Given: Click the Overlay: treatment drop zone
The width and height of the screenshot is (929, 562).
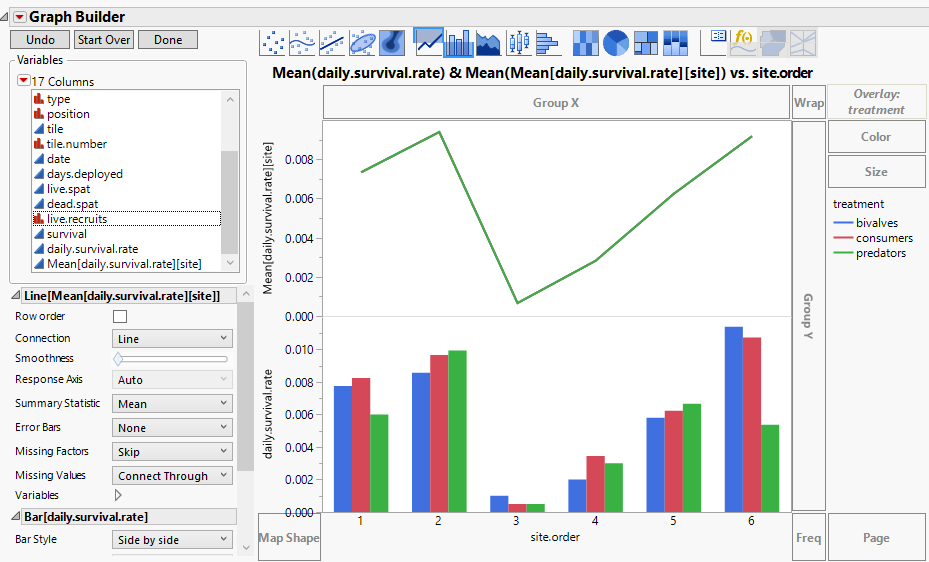Looking at the screenshot, I should point(876,102).
